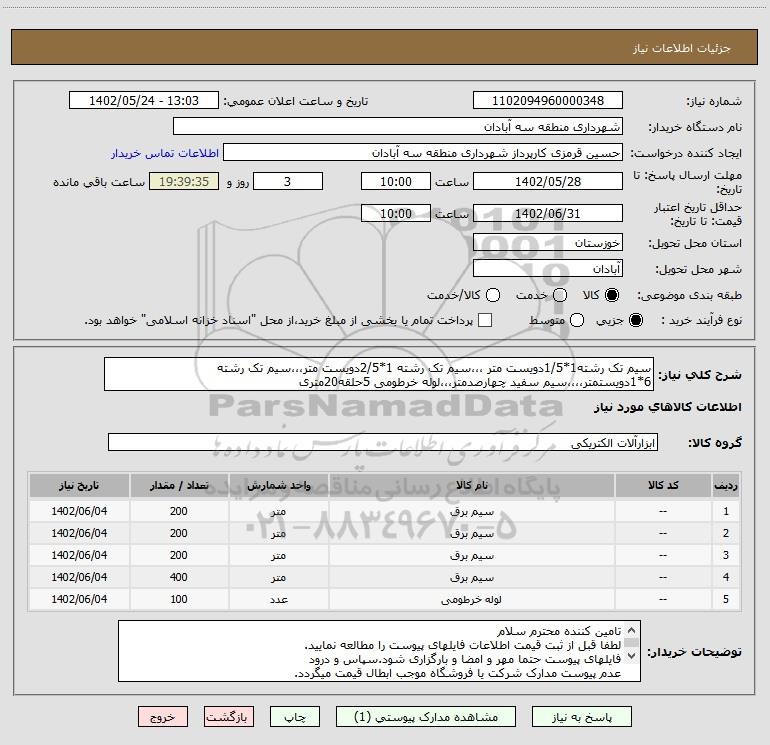This screenshot has width=770, height=745.
Task: Select the 'کالا' radio button
Action: (612, 296)
